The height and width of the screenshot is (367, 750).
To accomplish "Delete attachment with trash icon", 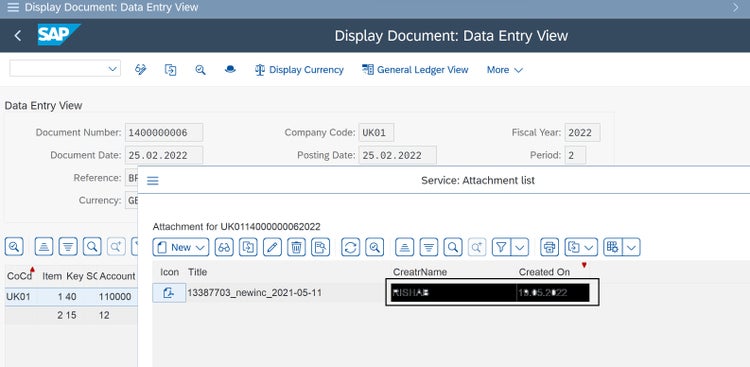I will 297,247.
